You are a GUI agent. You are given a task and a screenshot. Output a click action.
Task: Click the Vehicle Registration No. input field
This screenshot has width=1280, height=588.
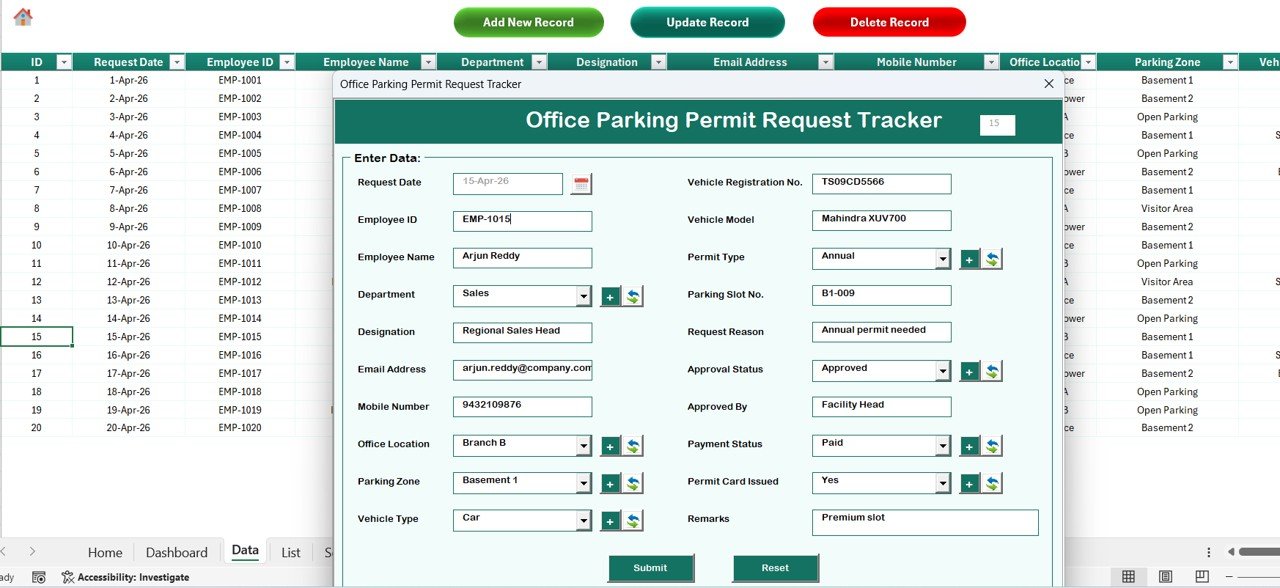tap(881, 183)
